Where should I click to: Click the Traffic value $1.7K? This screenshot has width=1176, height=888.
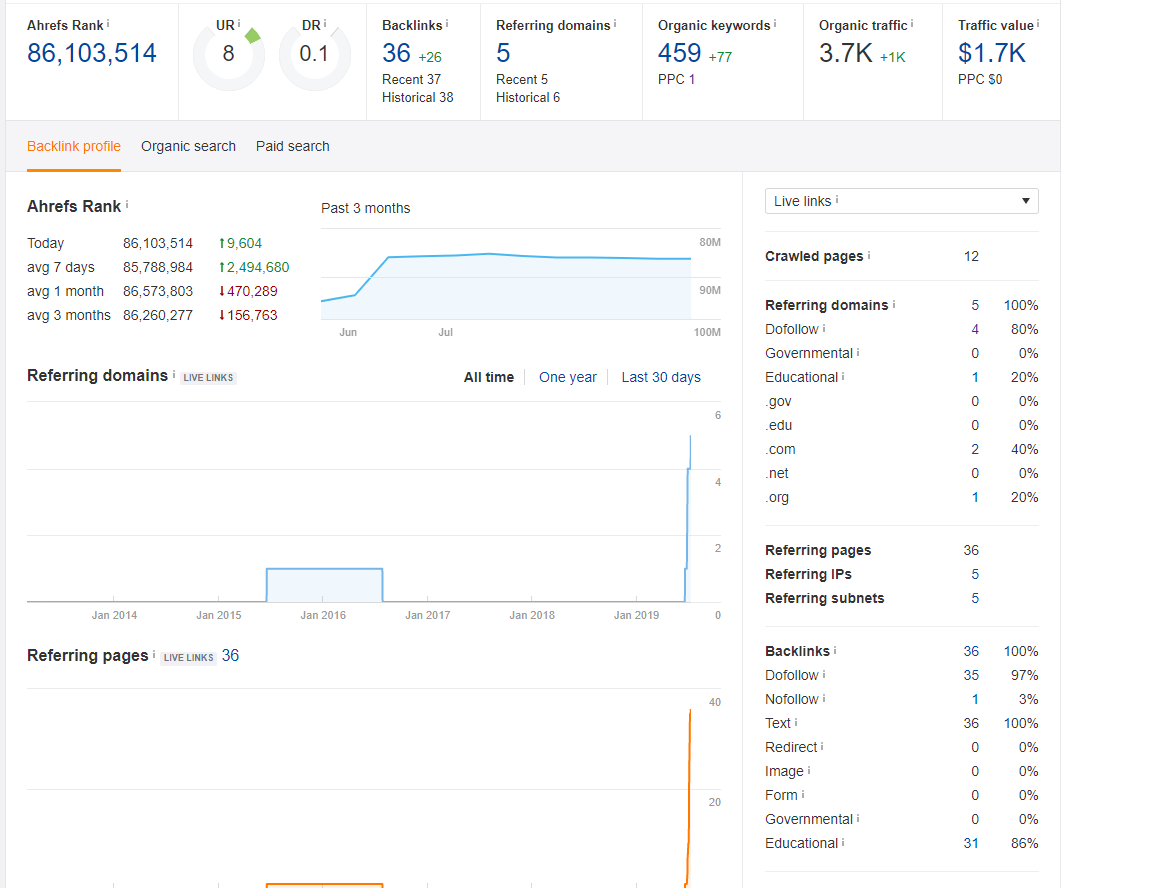click(x=992, y=53)
